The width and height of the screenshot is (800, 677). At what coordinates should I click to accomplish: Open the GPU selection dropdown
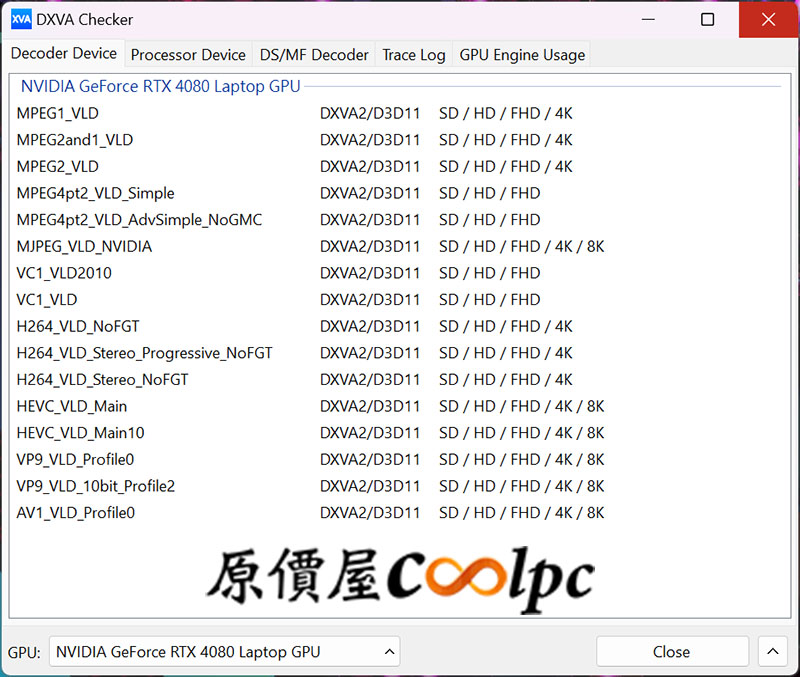[x=224, y=651]
